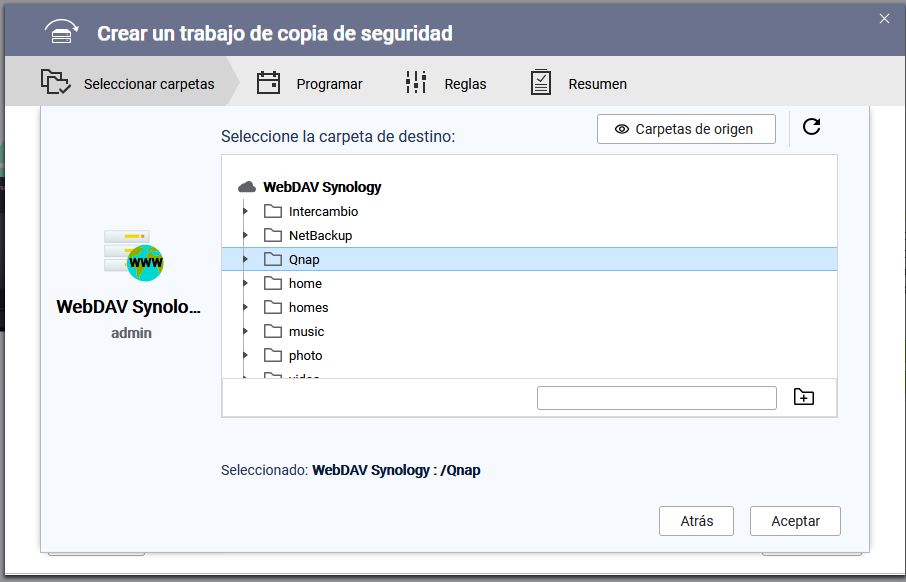Image resolution: width=906 pixels, height=582 pixels.
Task: Click the backup job icon in title bar
Action: [62, 32]
